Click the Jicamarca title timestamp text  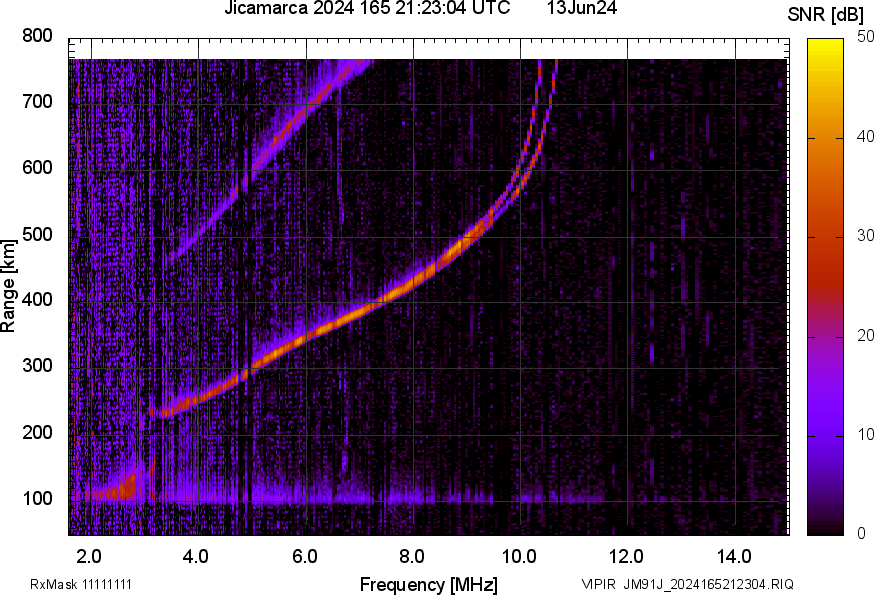367,8
